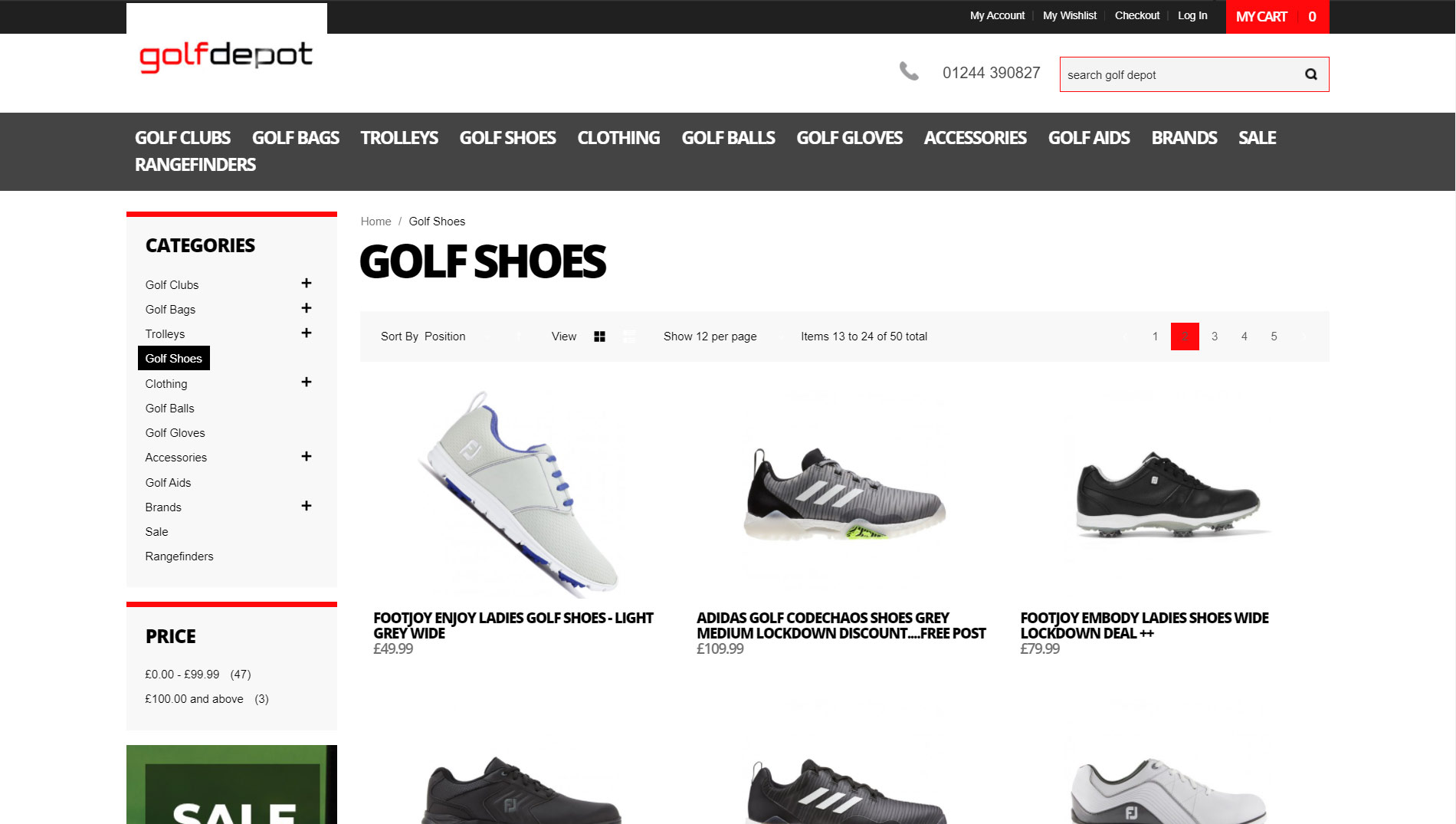Open MY CART button

(x=1277, y=17)
